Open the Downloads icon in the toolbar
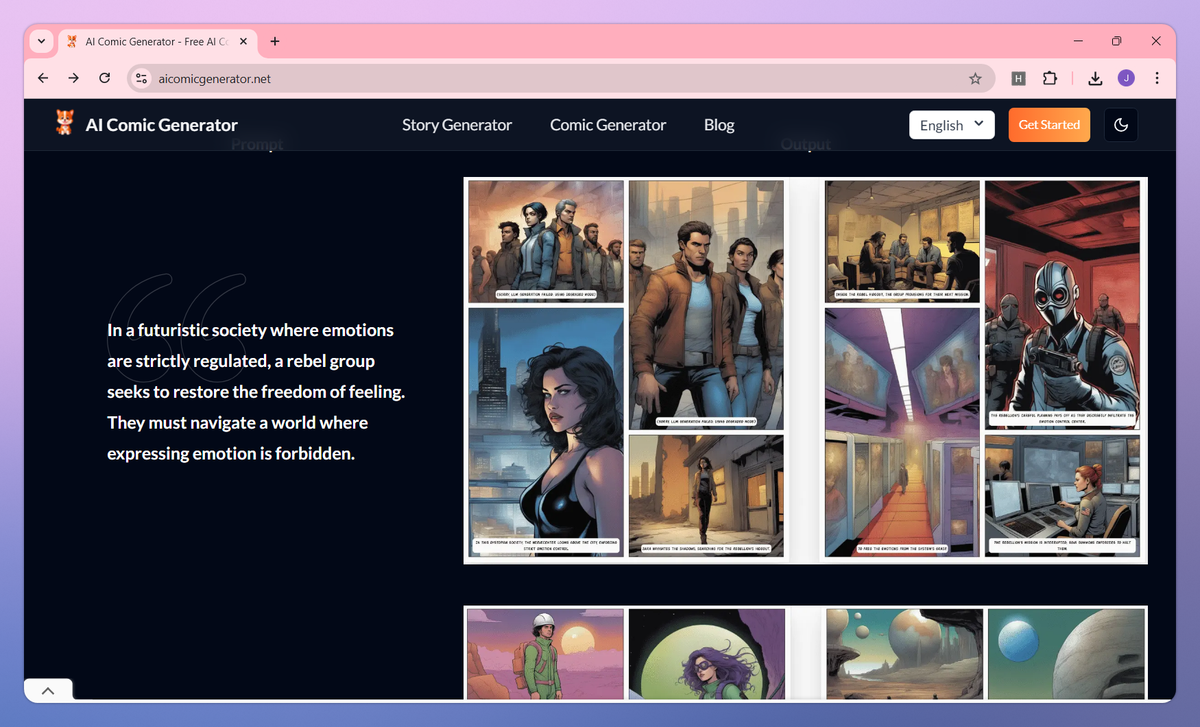Screen dimensions: 1200x727 [1095, 77]
